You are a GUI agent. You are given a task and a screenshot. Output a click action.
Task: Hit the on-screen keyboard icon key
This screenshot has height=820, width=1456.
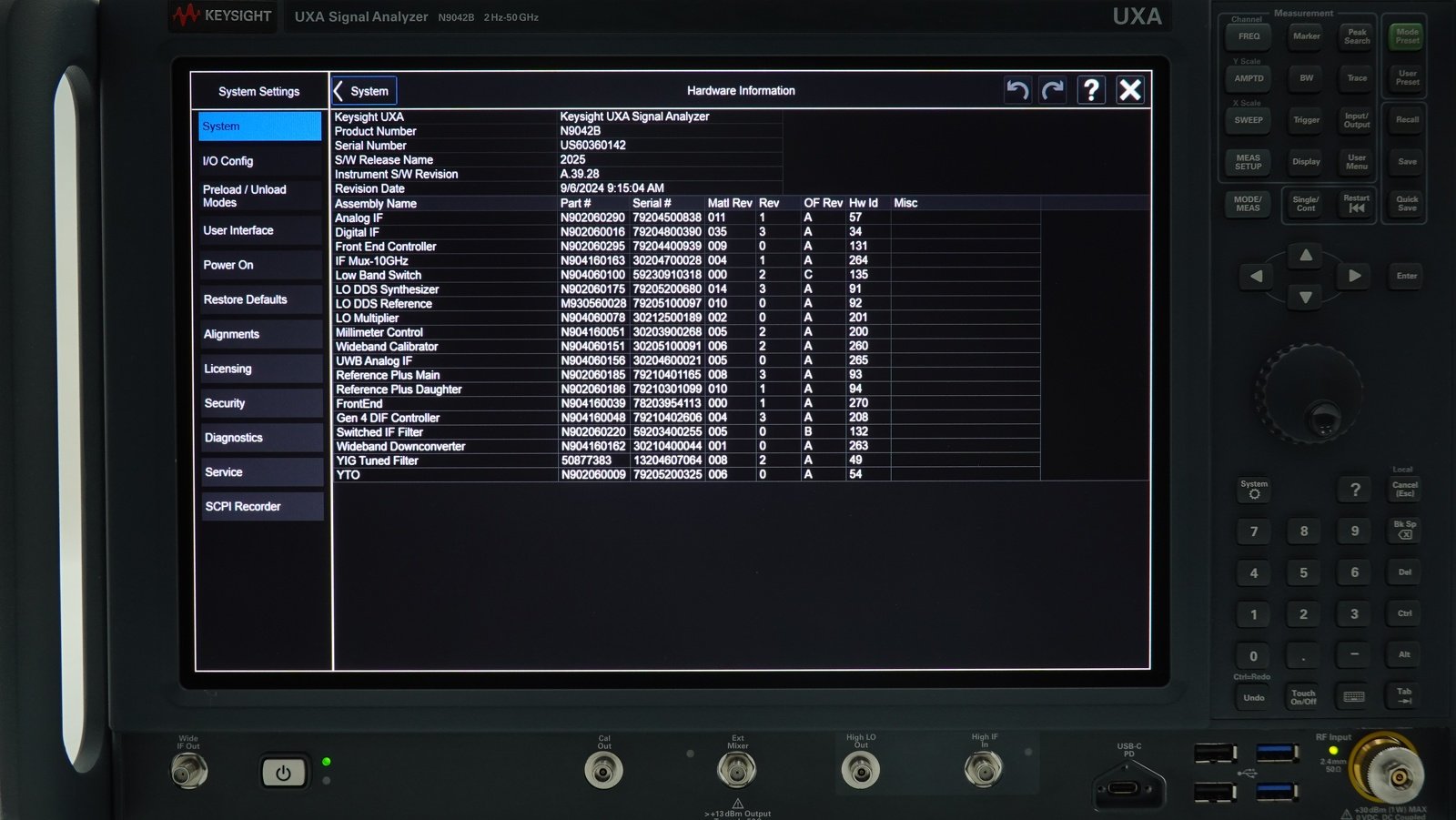click(1354, 697)
